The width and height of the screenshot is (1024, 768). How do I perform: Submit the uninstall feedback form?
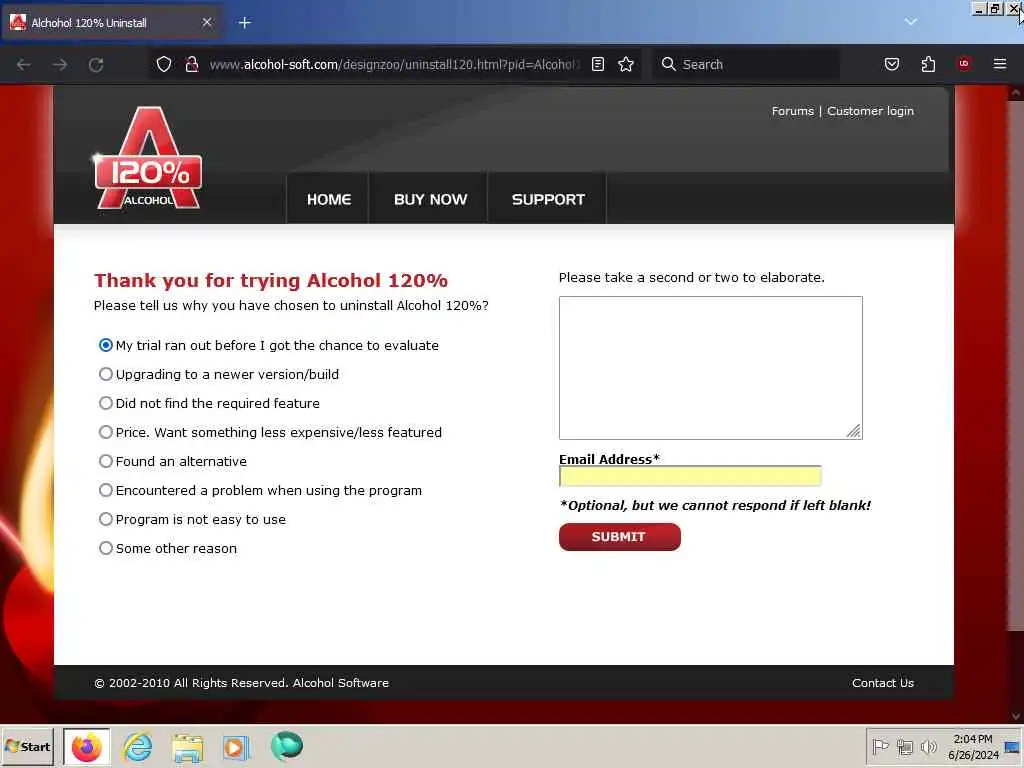[619, 537]
